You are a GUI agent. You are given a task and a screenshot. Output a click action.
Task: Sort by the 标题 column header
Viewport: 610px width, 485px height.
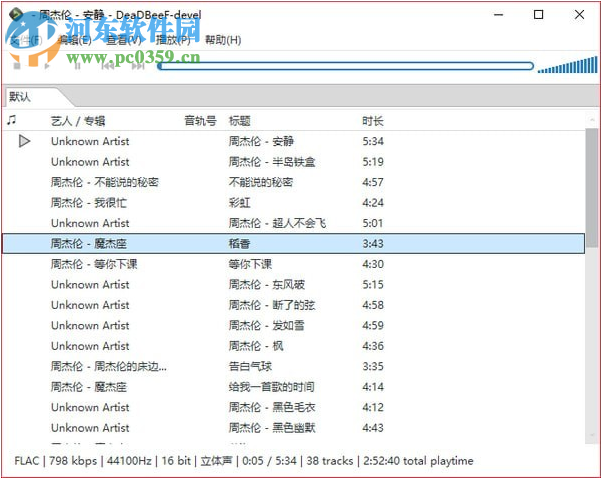[240, 122]
